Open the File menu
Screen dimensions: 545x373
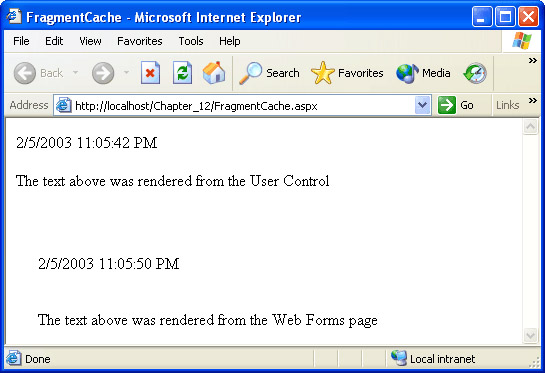pos(21,41)
